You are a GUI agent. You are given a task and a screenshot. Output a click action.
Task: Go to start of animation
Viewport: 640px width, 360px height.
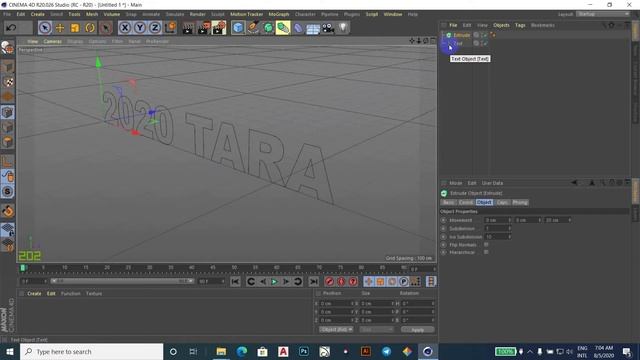[x=235, y=282]
